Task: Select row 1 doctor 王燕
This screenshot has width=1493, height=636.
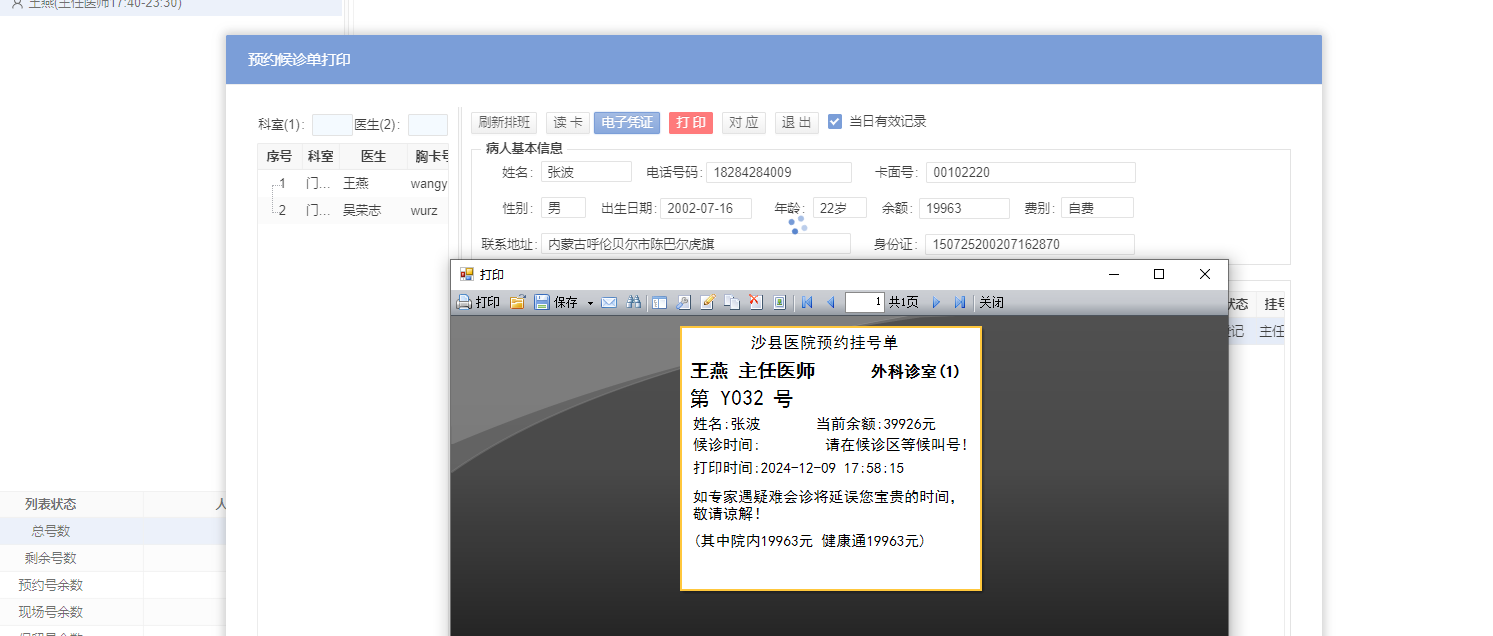Action: pyautogui.click(x=353, y=184)
